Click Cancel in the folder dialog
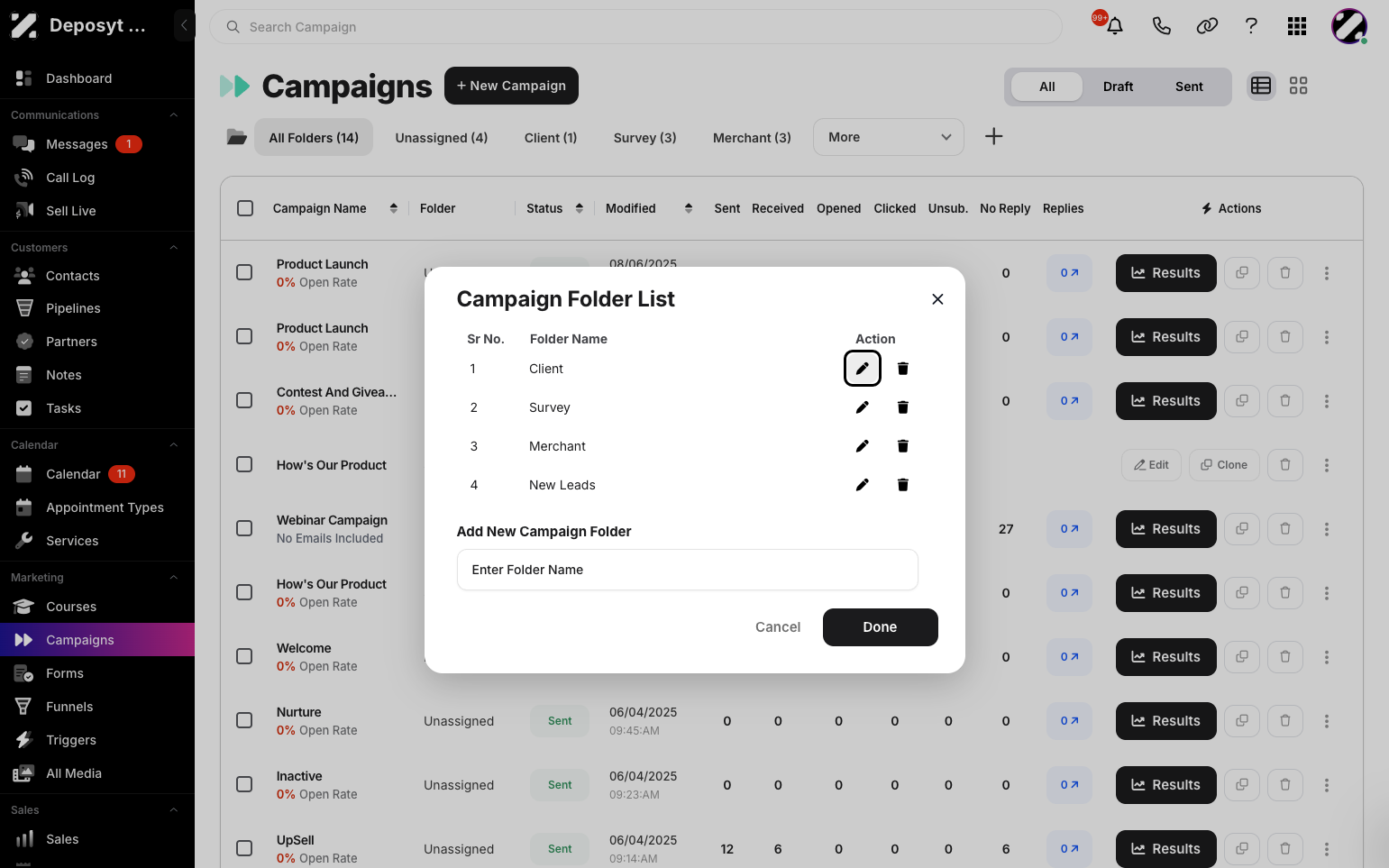The height and width of the screenshot is (868, 1389). 778,627
